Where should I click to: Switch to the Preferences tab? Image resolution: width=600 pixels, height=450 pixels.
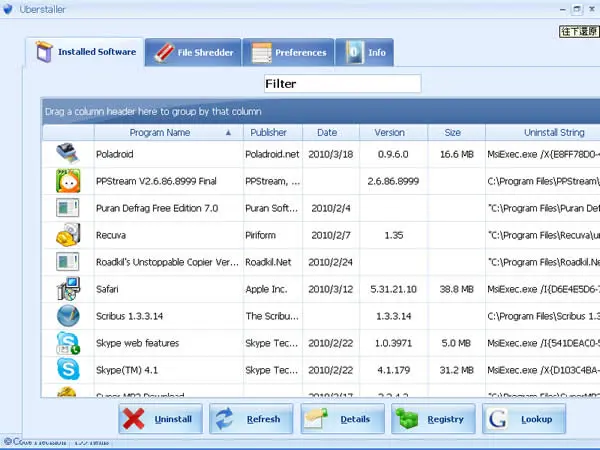[x=289, y=52]
